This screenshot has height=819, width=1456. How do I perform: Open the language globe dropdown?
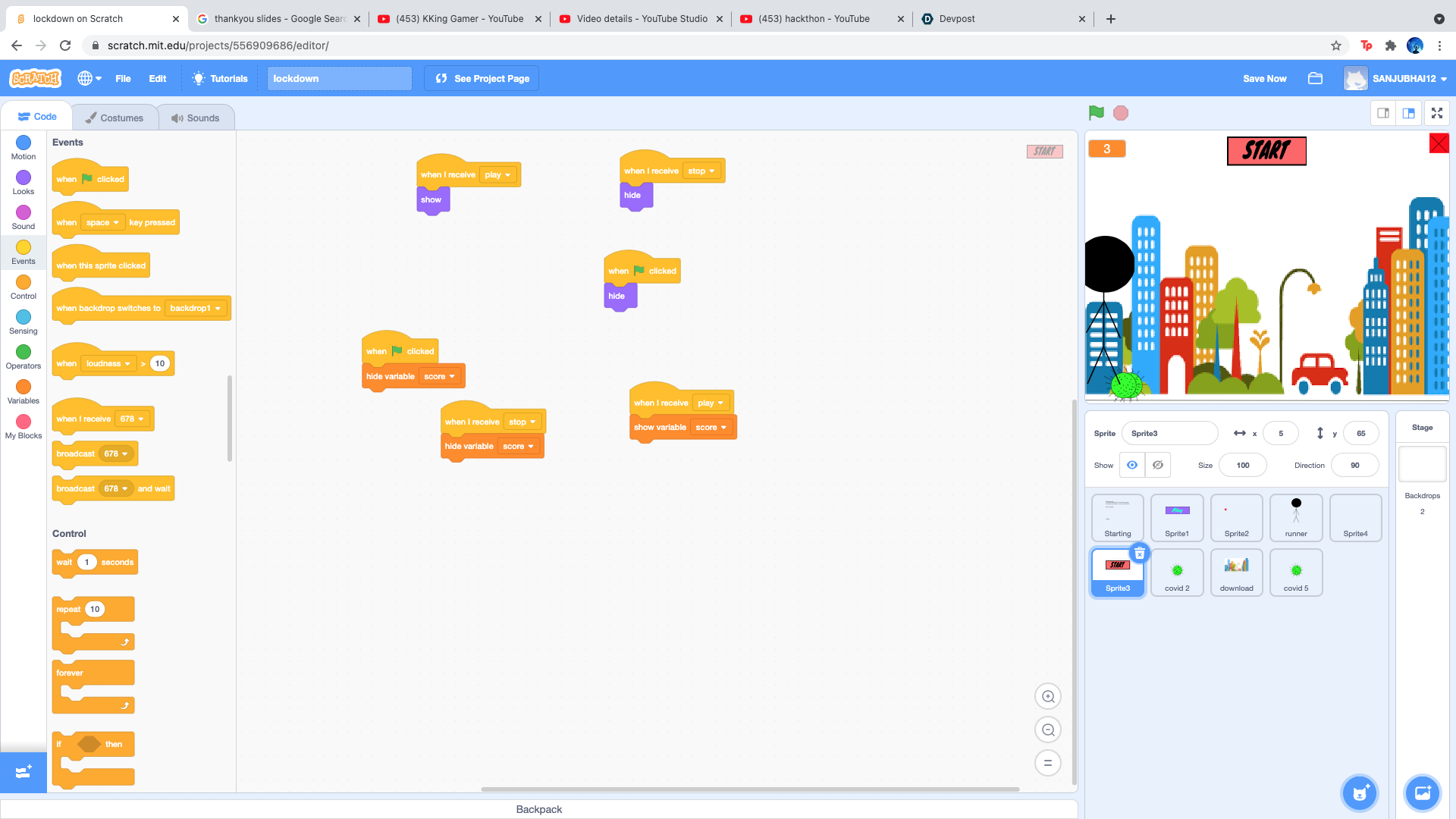coord(89,78)
